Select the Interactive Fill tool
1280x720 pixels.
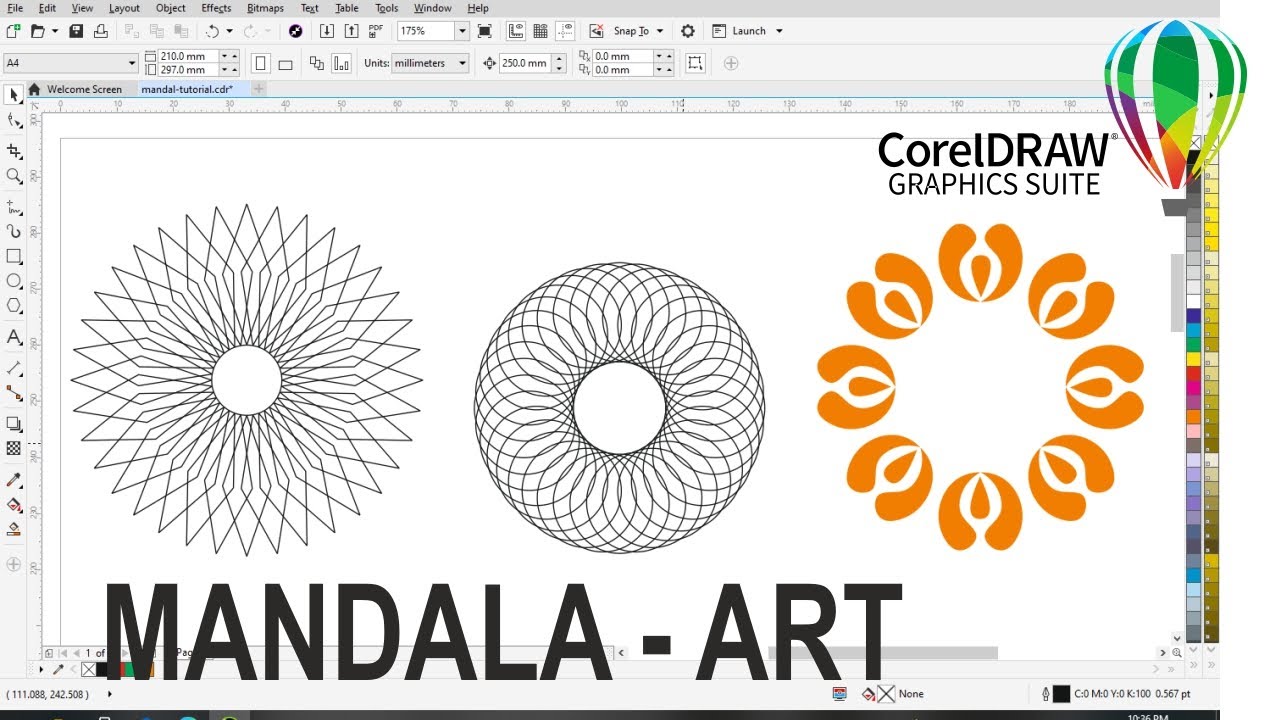coord(14,505)
